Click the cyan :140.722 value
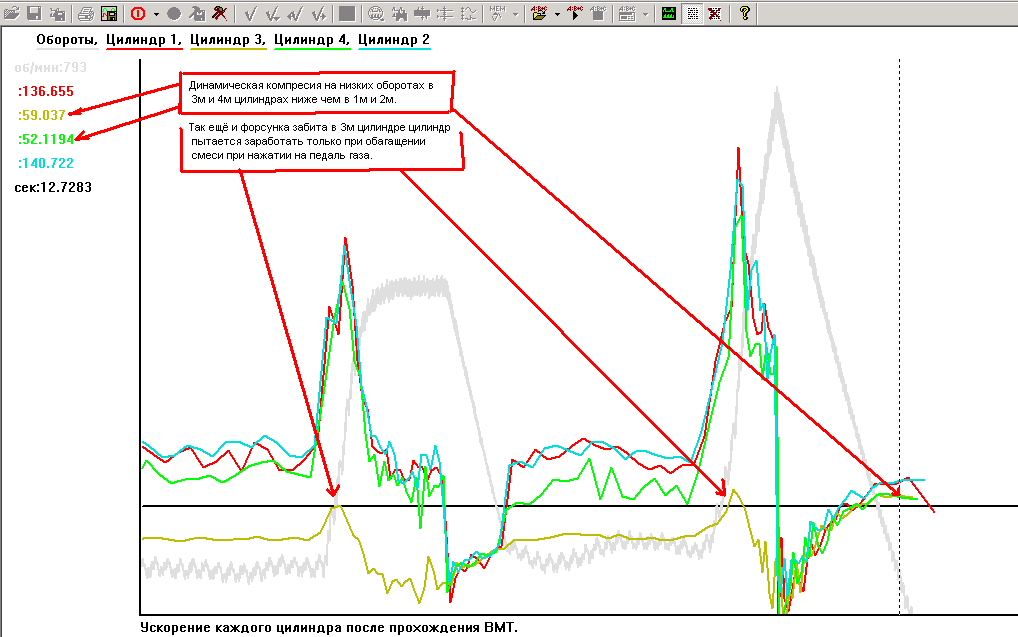1018x637 pixels. [x=46, y=164]
